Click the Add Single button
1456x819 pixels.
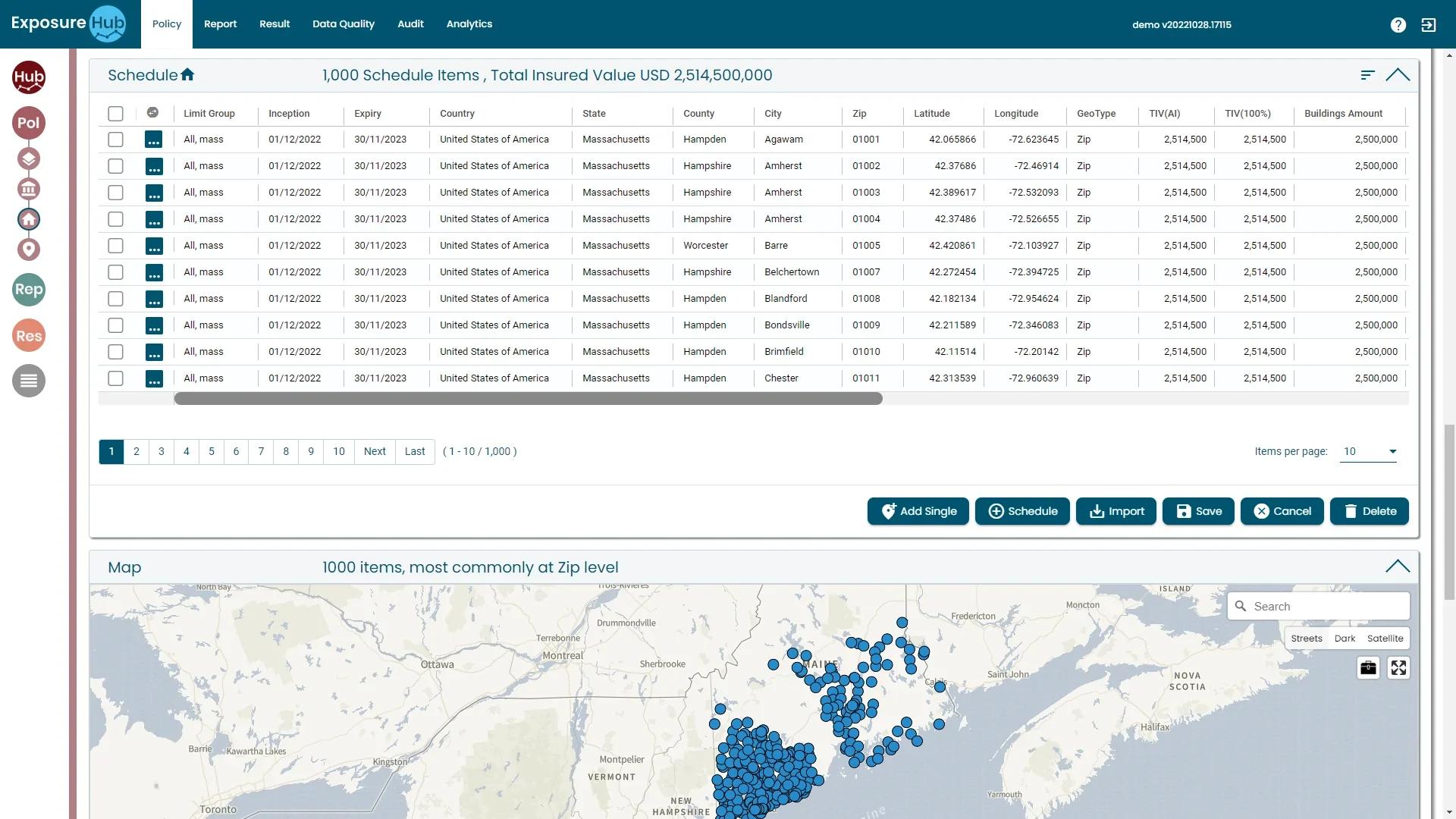(918, 511)
